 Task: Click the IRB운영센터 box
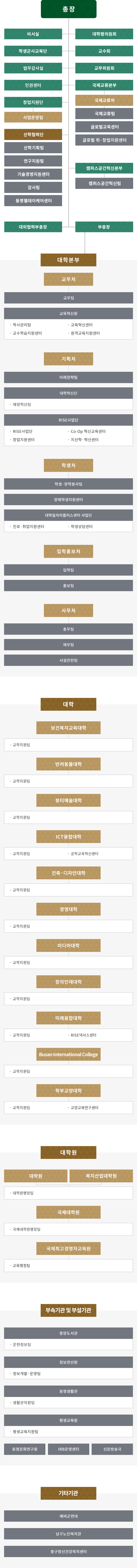coord(68,1449)
